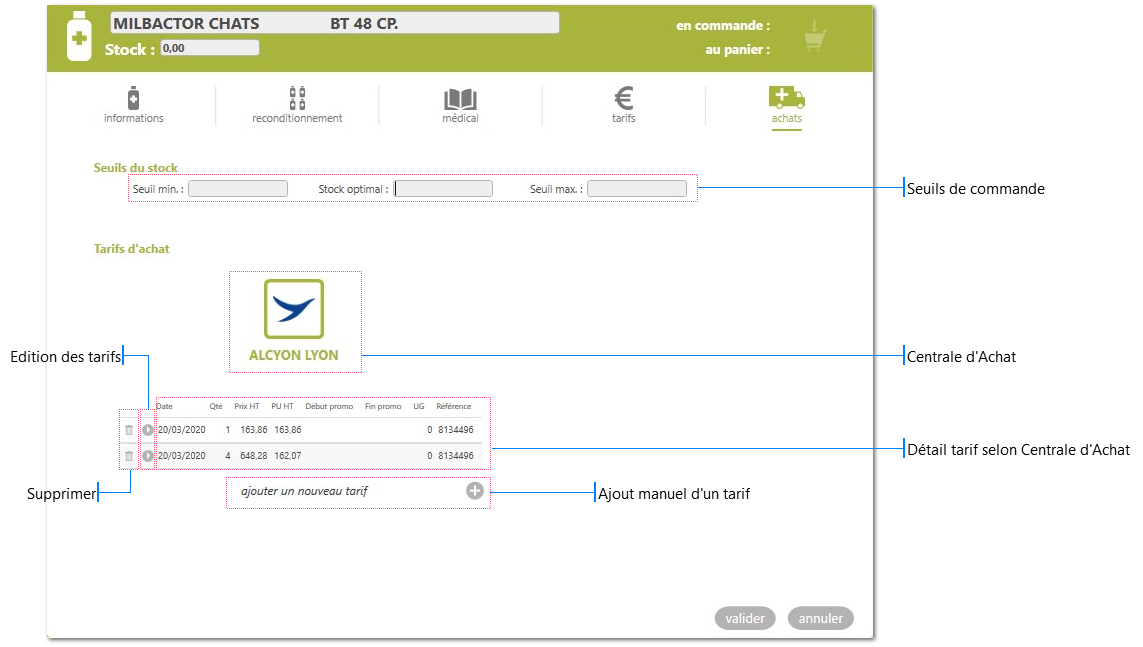Open the informations tab

point(133,106)
